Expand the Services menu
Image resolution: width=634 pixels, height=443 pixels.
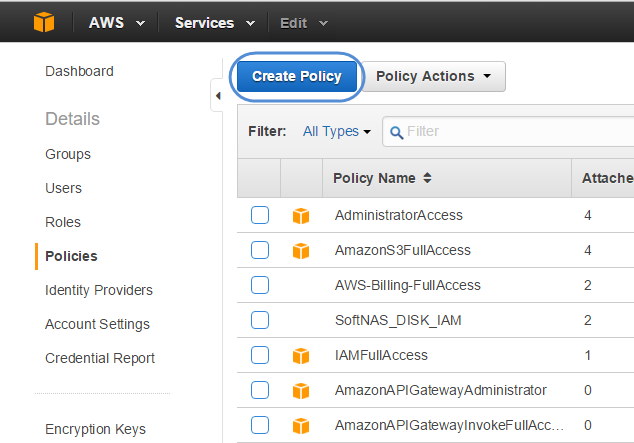click(x=215, y=23)
